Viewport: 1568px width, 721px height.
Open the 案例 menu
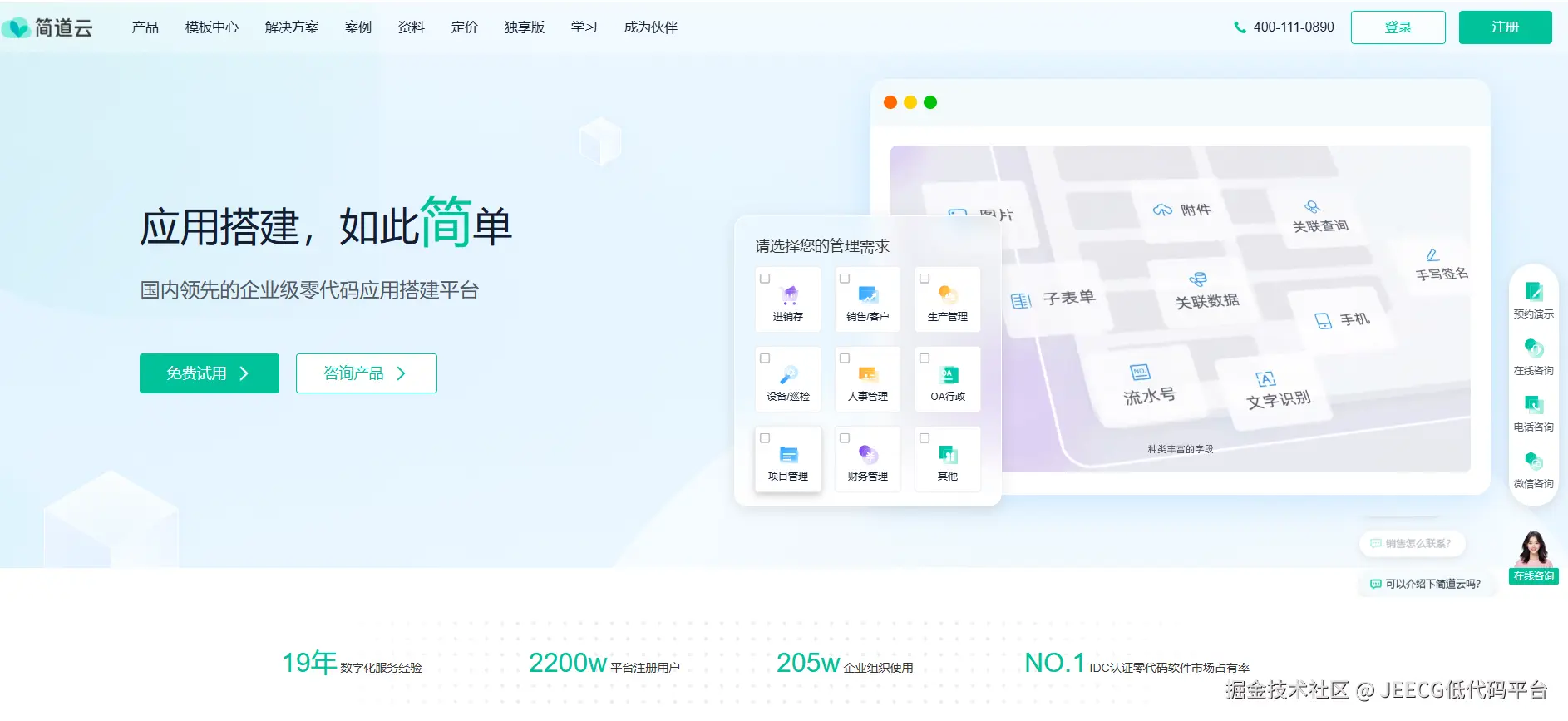358,27
